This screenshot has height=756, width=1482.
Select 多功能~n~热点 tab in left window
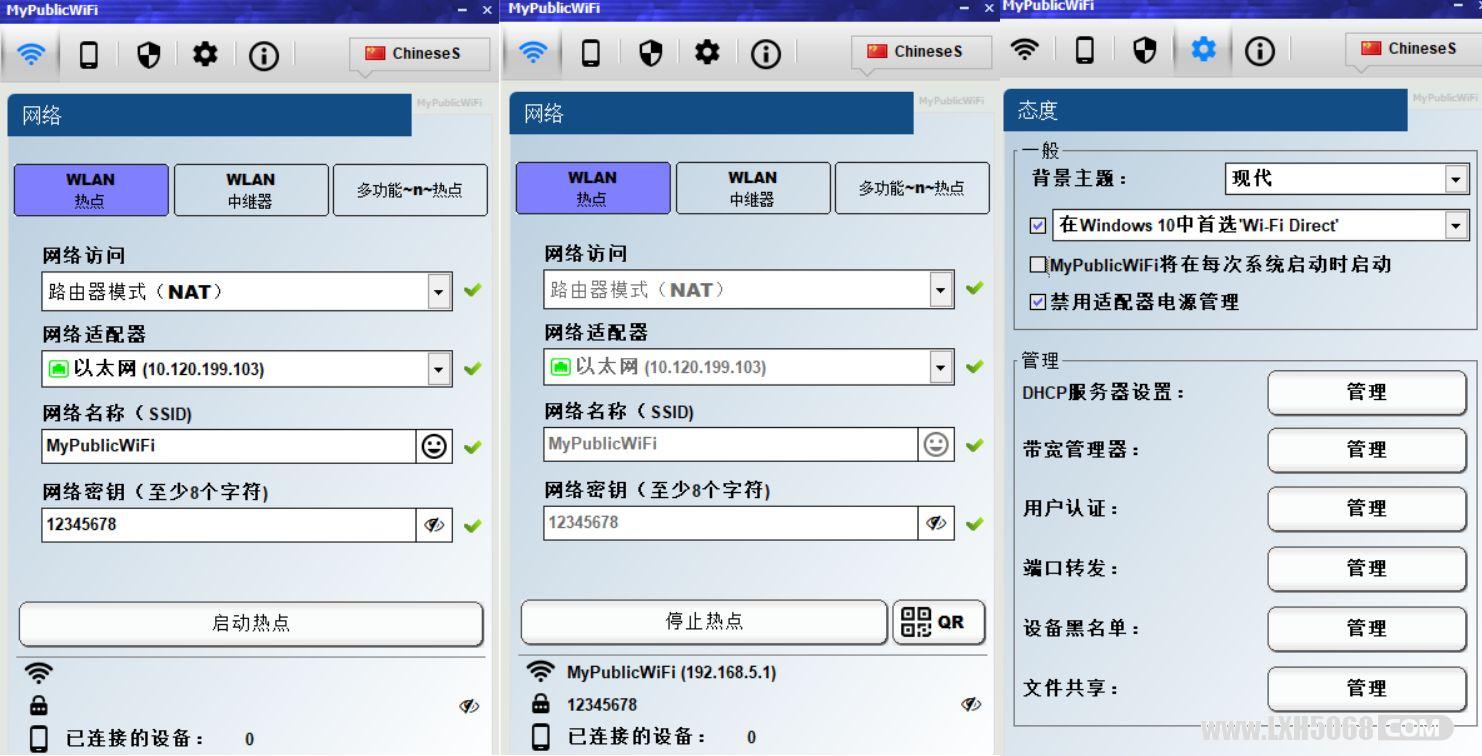410,190
